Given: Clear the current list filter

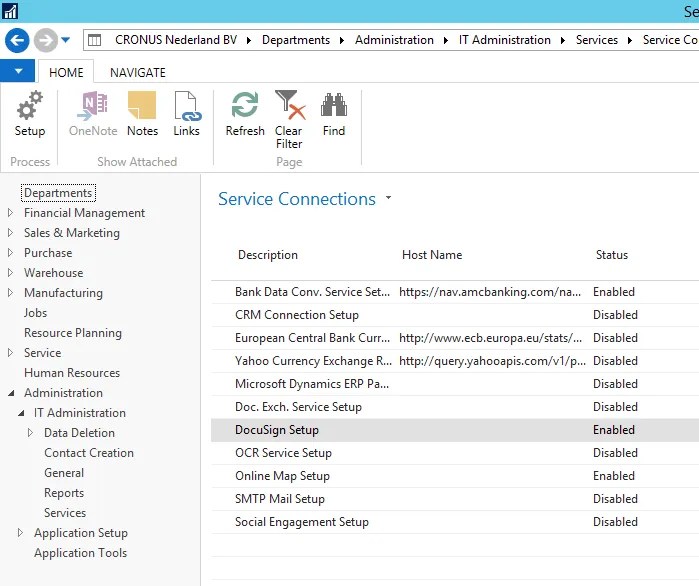Looking at the screenshot, I should [289, 119].
